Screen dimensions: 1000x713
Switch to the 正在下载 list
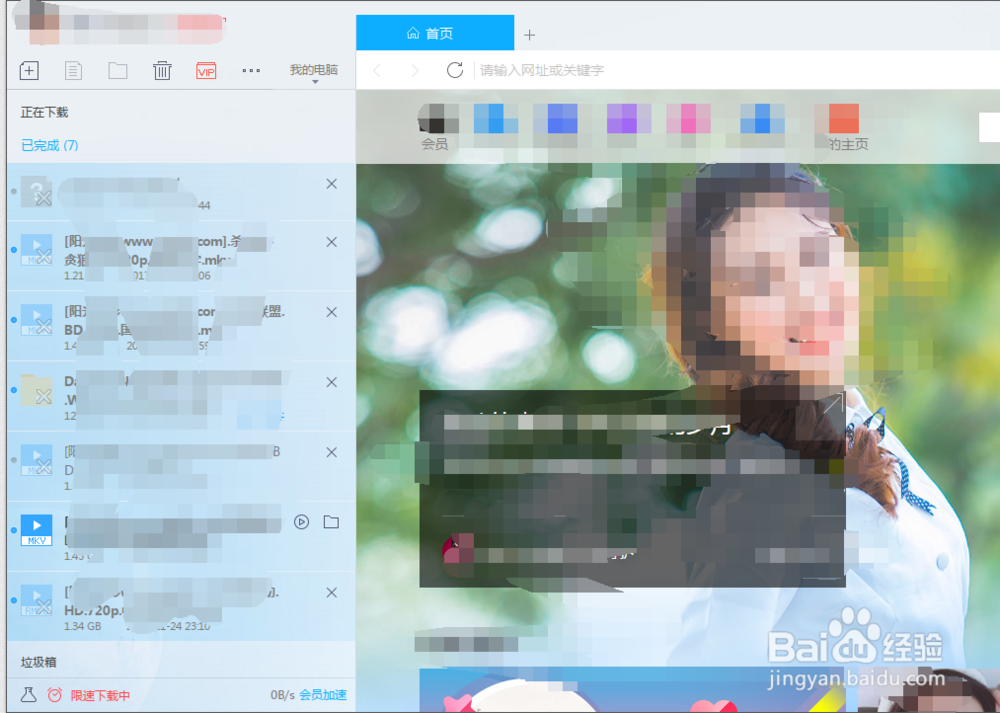coord(44,112)
